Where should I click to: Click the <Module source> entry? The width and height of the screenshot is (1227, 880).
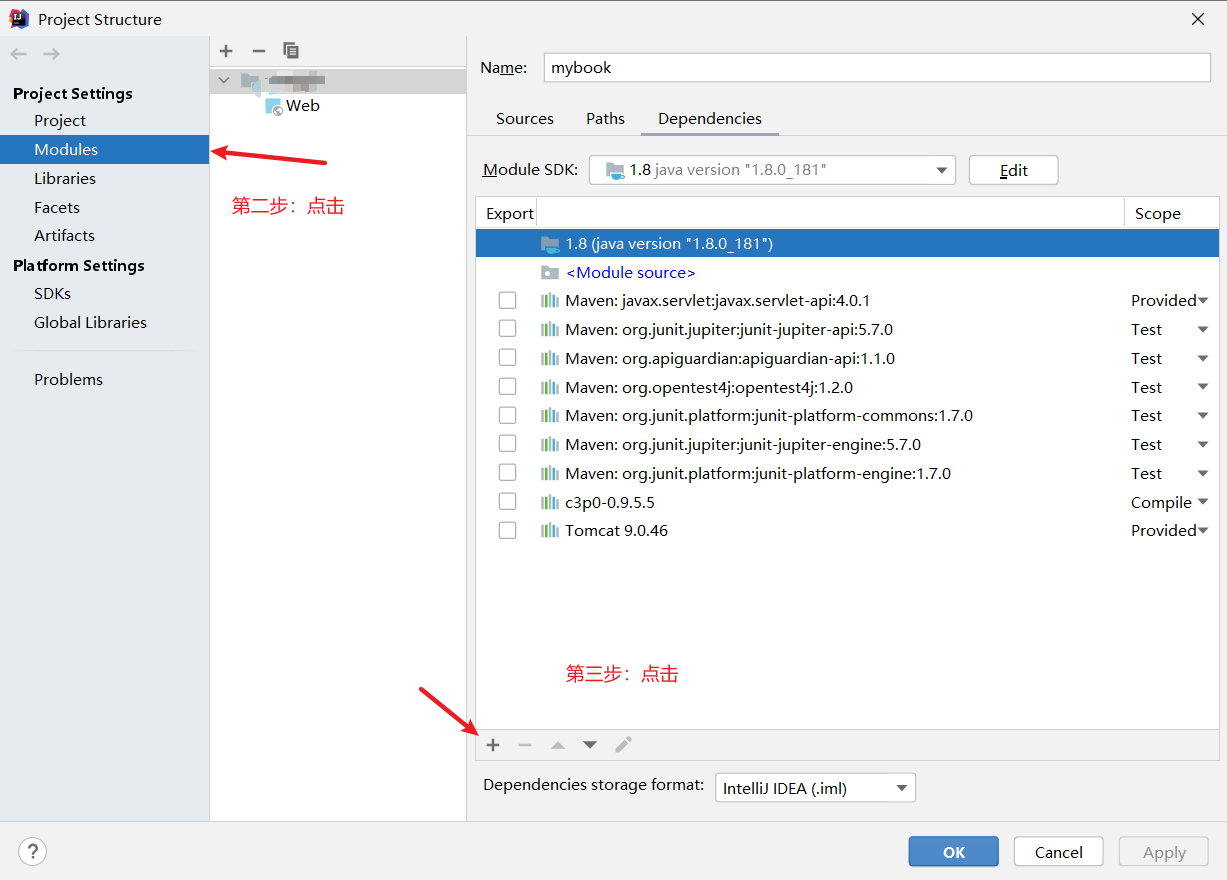coord(630,272)
